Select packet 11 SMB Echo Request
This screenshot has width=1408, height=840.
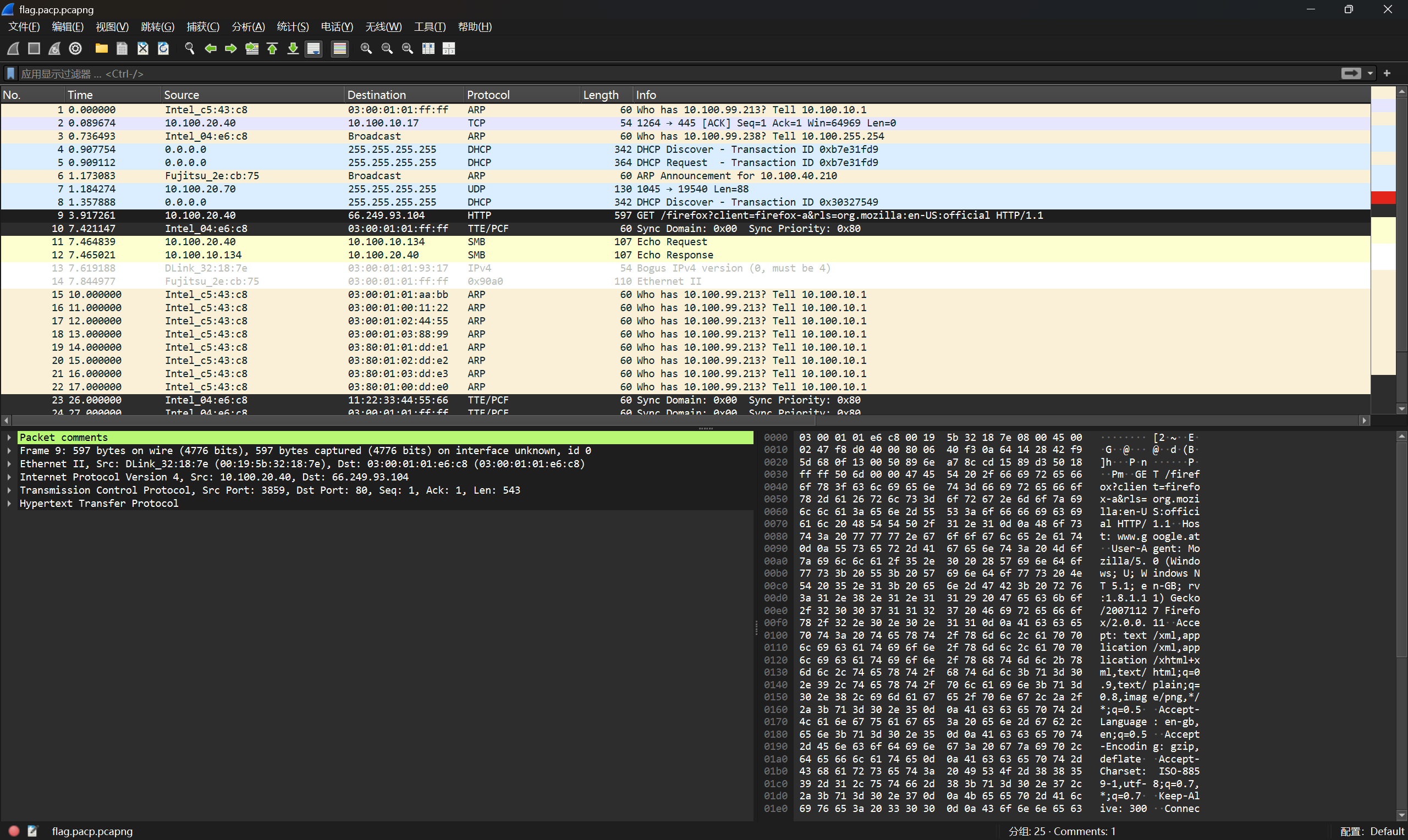point(685,242)
